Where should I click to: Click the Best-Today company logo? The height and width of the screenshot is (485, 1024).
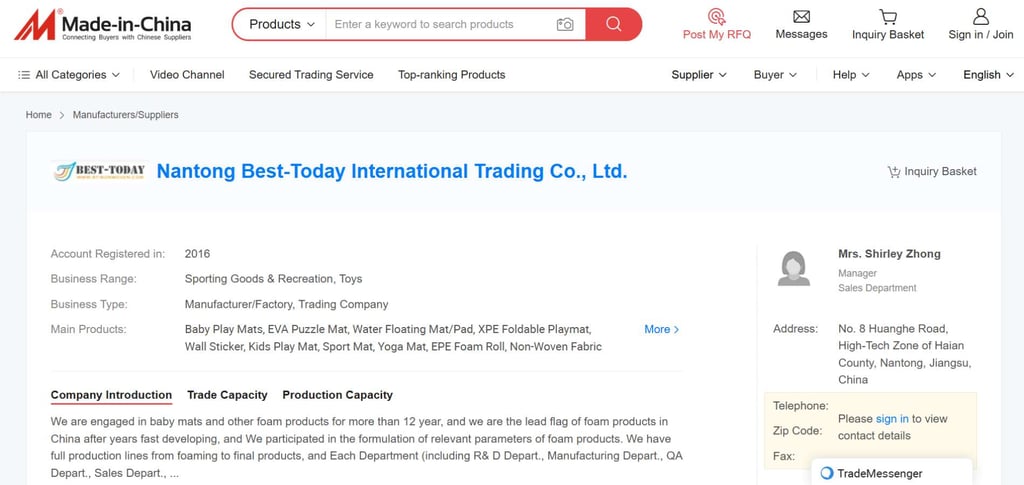tap(99, 172)
